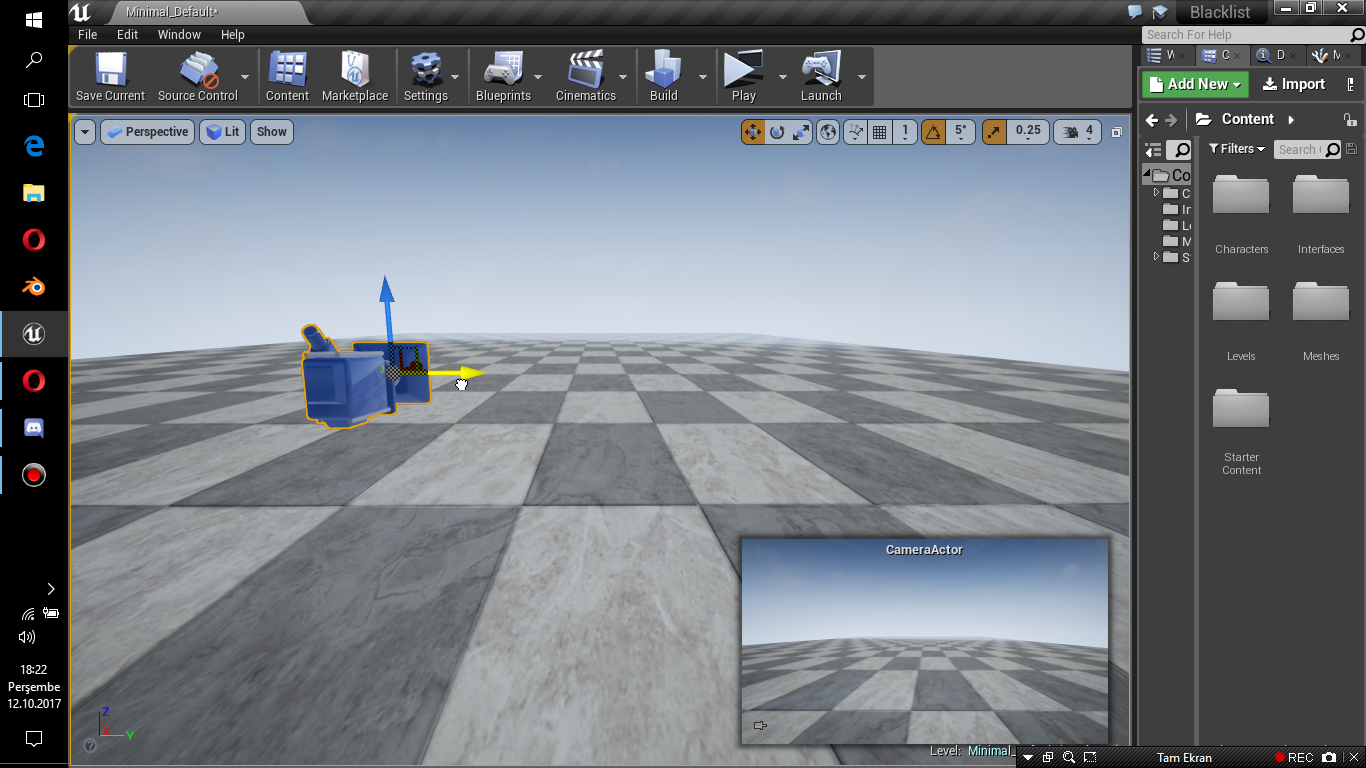Toggle rotation snapping angle icon
Viewport: 1366px width, 768px height.
point(933,131)
